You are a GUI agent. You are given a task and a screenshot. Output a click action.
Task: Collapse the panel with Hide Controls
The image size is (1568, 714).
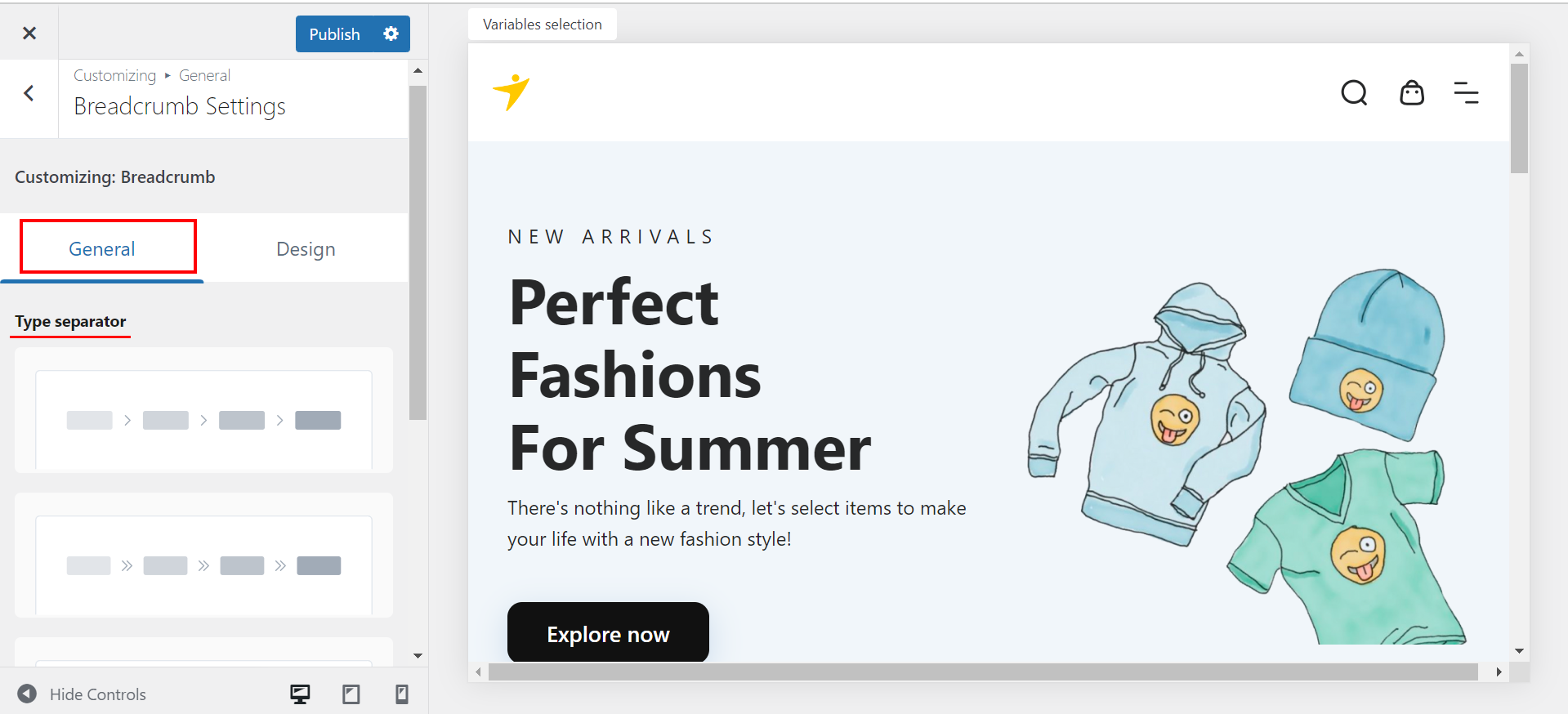(x=82, y=694)
